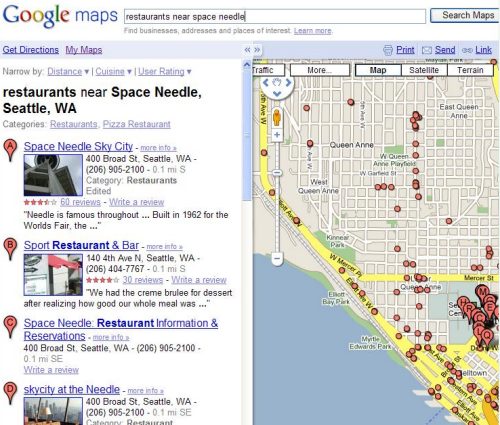The image size is (500, 425).
Task: Open Space Needle: Restaurant Information & Reservations listing
Action: (x=121, y=329)
